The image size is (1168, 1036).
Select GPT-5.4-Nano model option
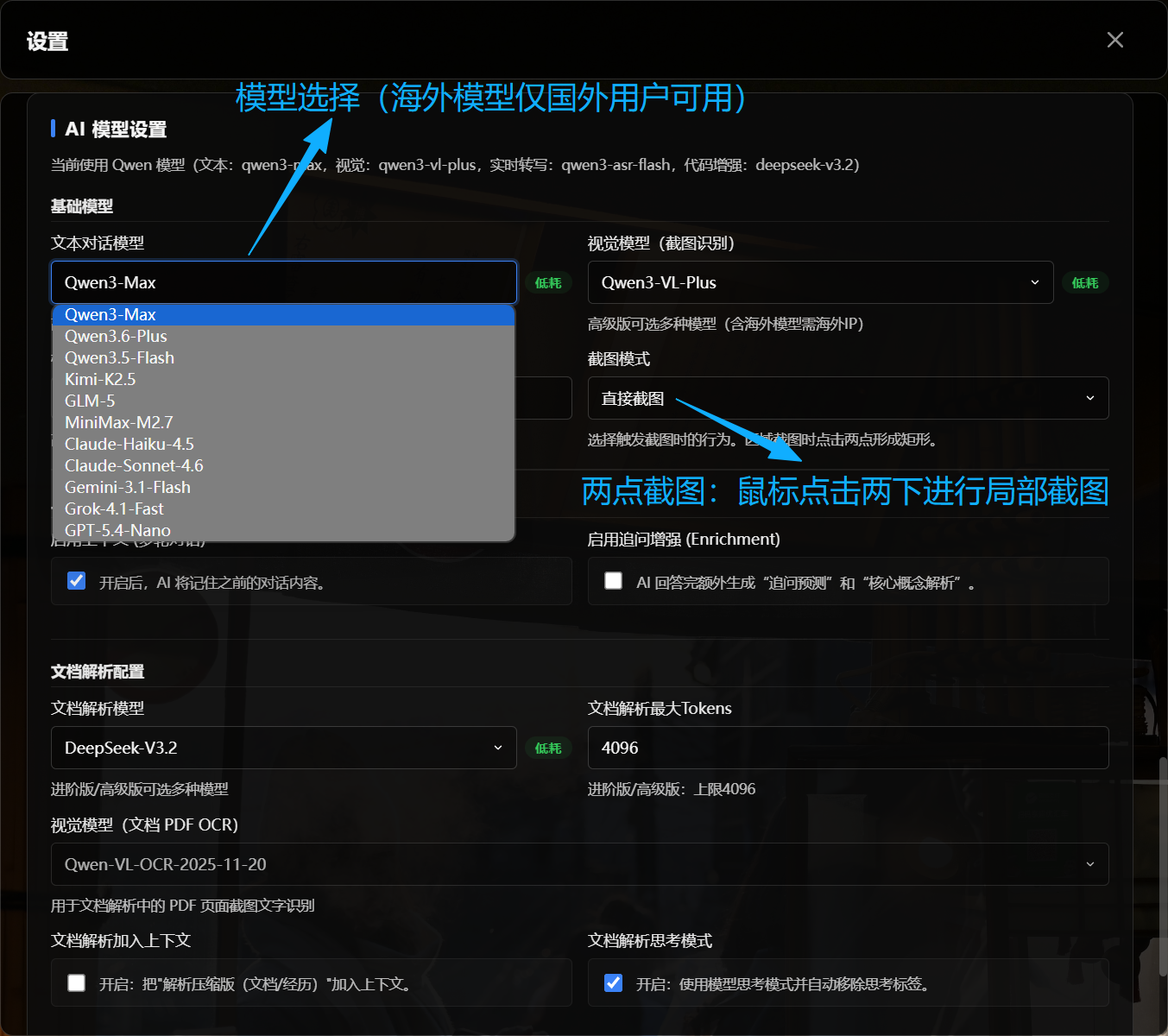(284, 531)
